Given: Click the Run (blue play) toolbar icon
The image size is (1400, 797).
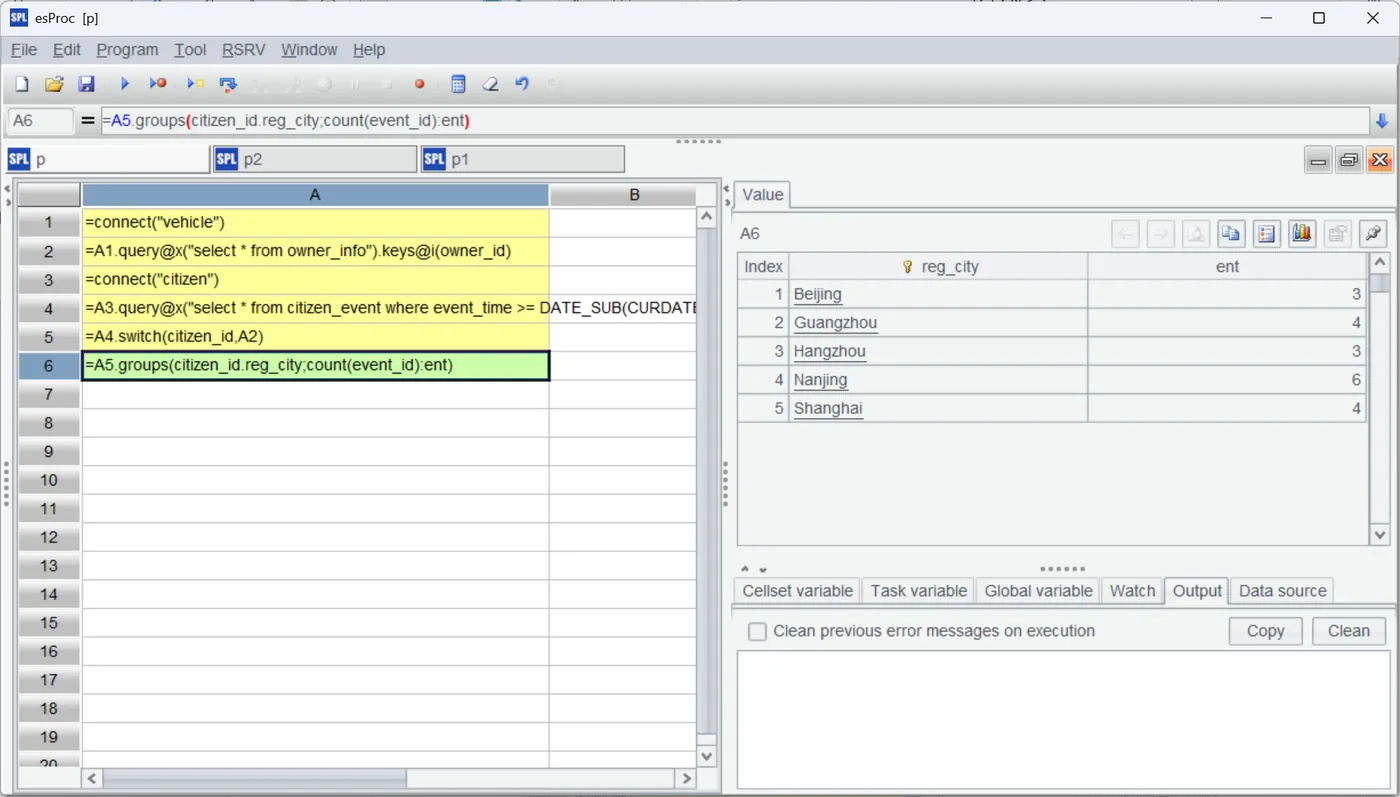Looking at the screenshot, I should click(x=125, y=84).
